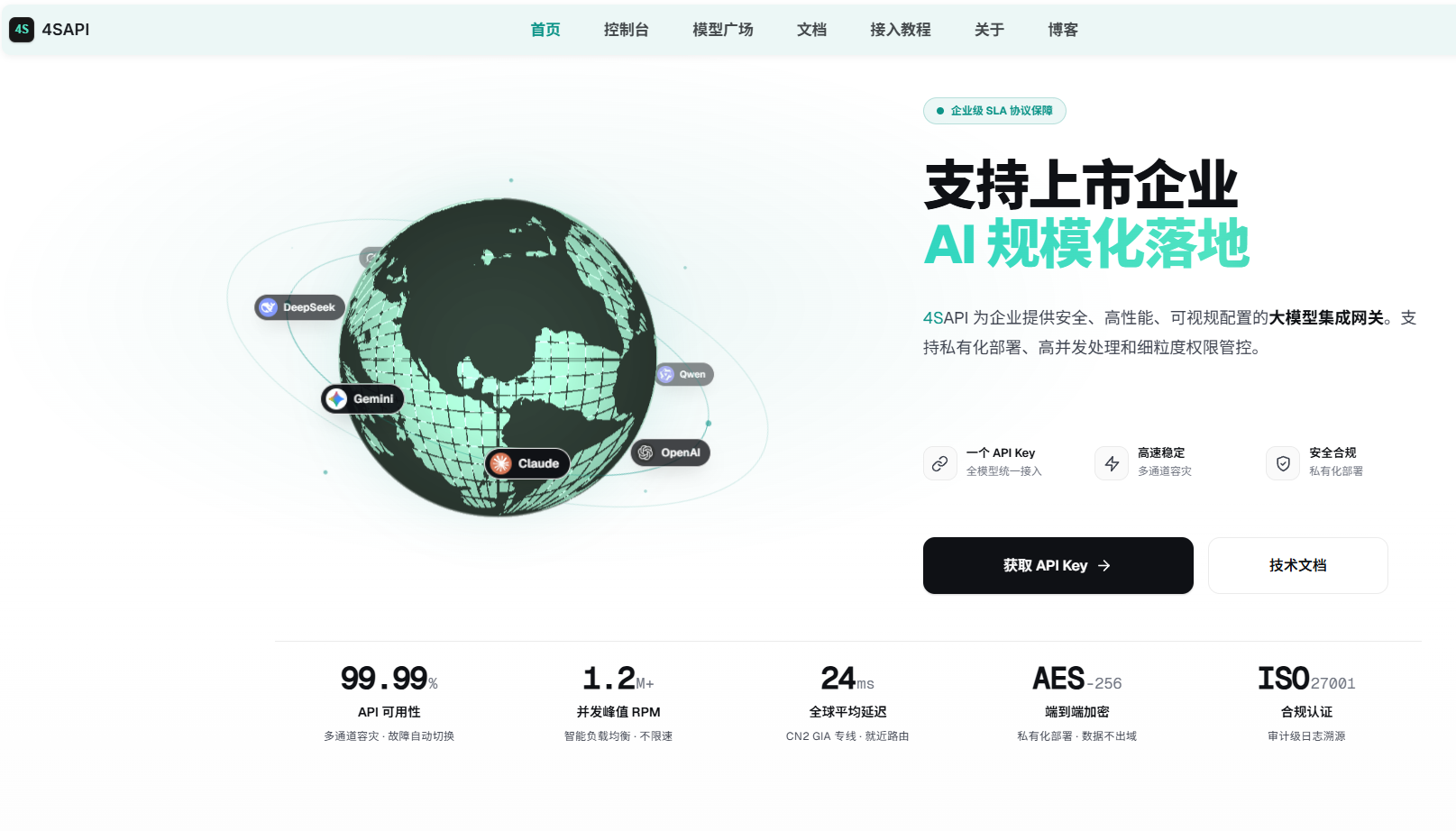This screenshot has width=1456, height=831.
Task: Click the 企业级 SLA 协议保障 badge
Action: pos(994,111)
